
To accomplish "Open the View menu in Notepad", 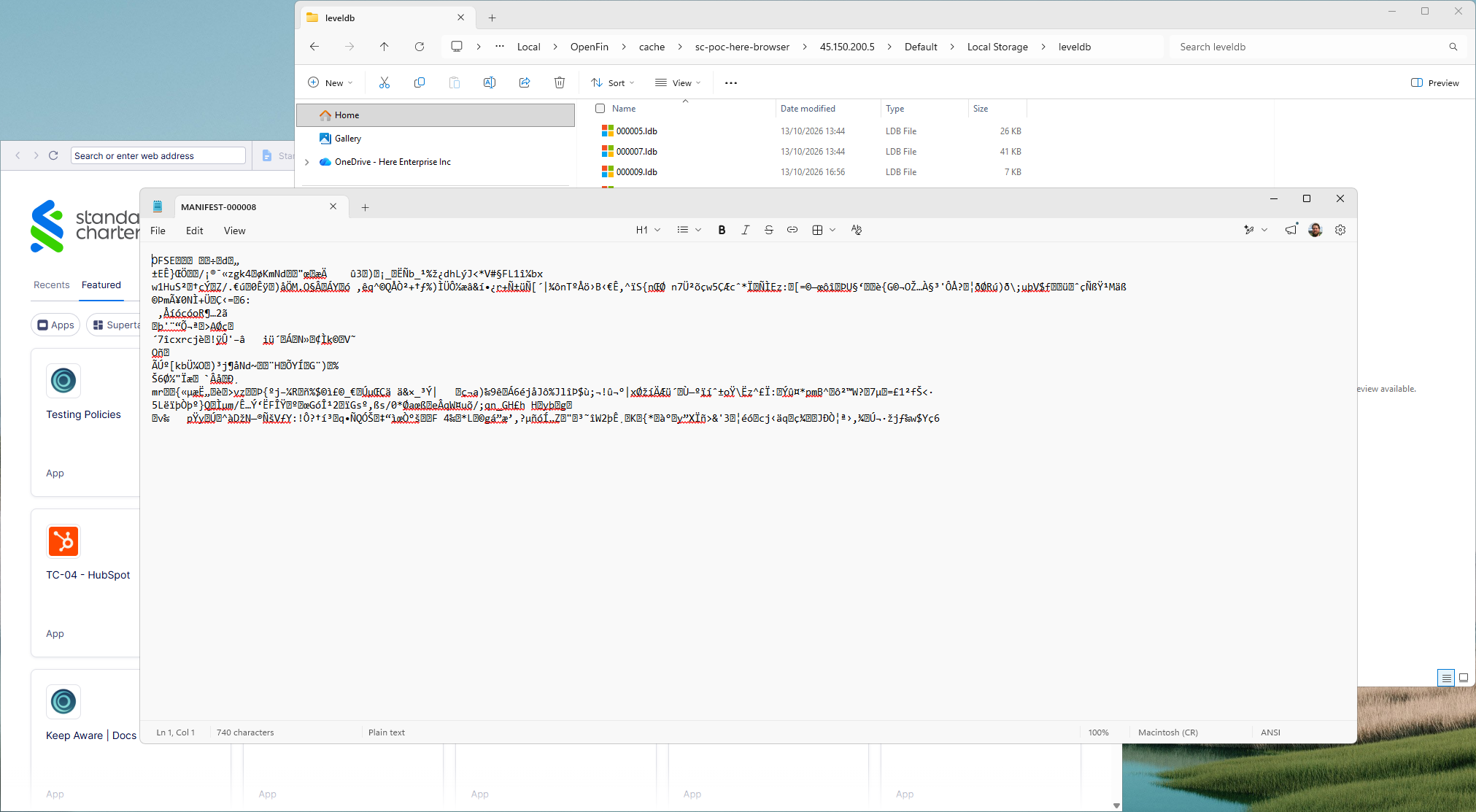I will tap(234, 231).
